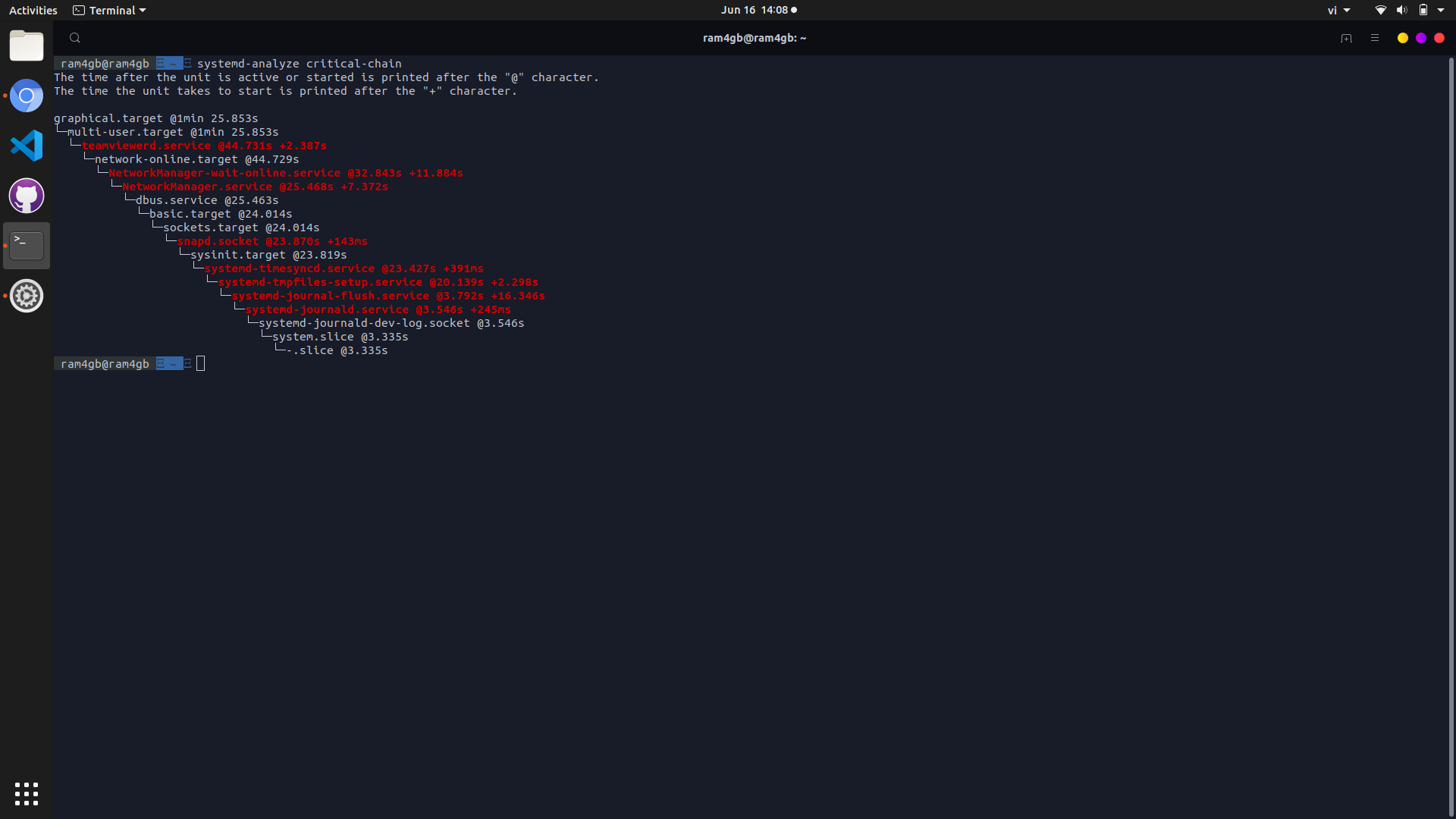Click teamviewerd.service red line

click(x=204, y=146)
